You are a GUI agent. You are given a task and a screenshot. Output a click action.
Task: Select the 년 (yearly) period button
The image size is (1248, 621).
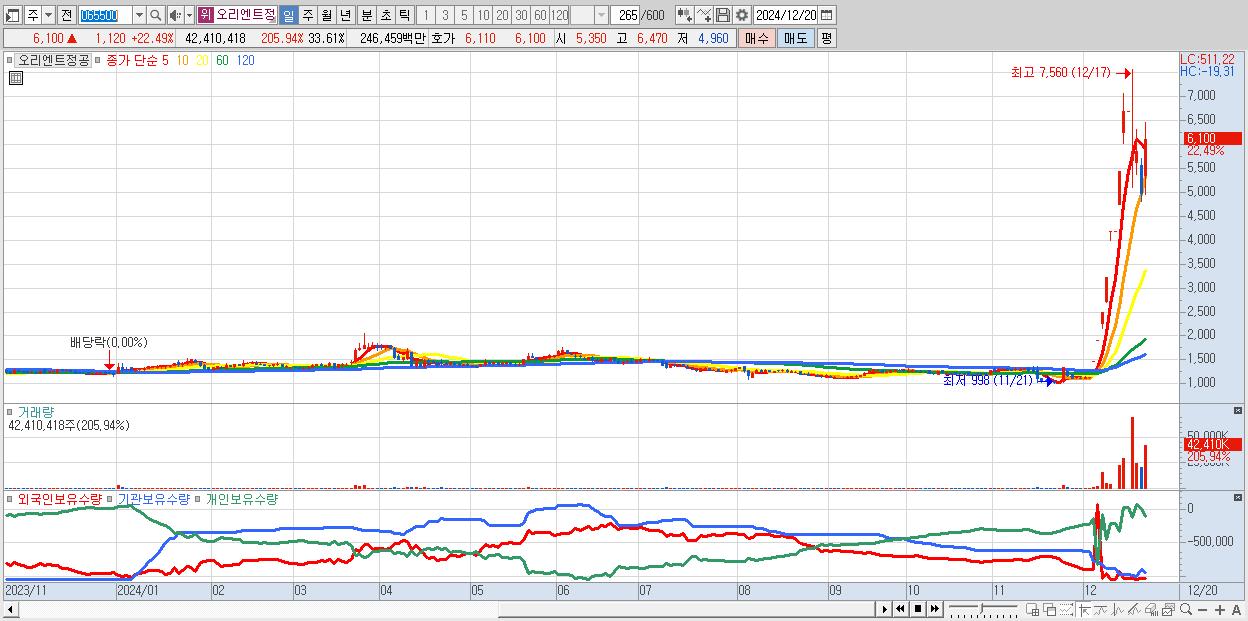tap(345, 15)
